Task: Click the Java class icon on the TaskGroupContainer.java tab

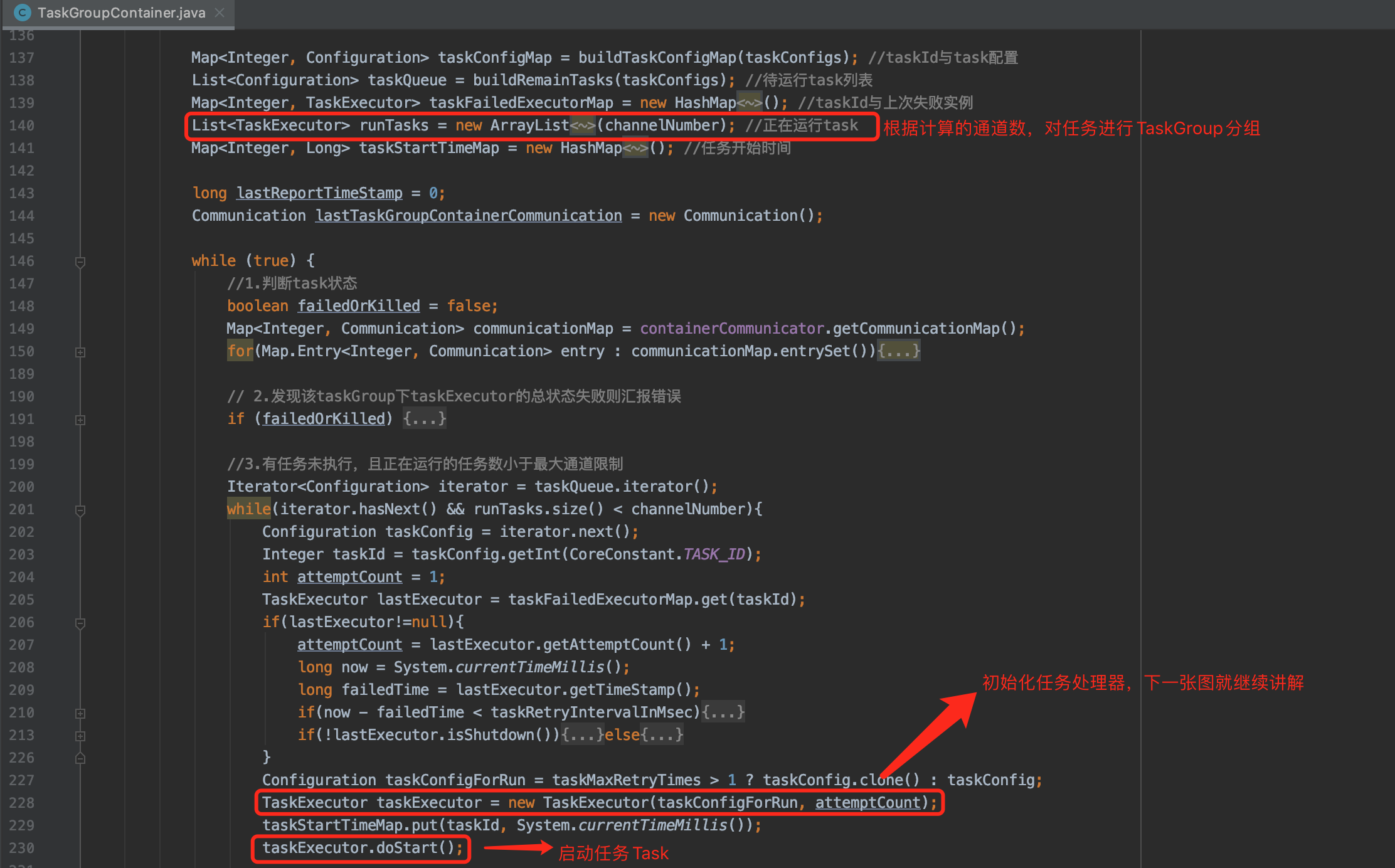Action: [22, 13]
